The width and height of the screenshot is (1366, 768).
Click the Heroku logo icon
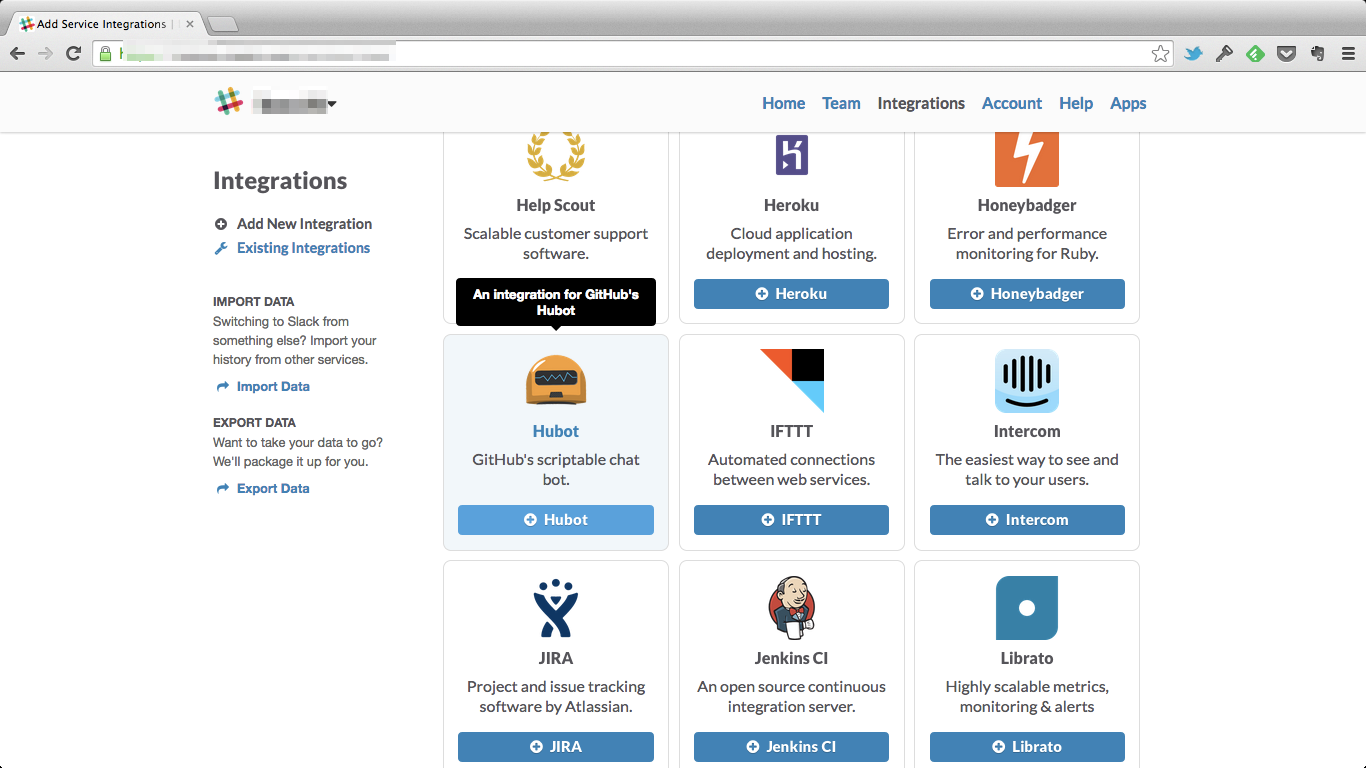[x=792, y=155]
